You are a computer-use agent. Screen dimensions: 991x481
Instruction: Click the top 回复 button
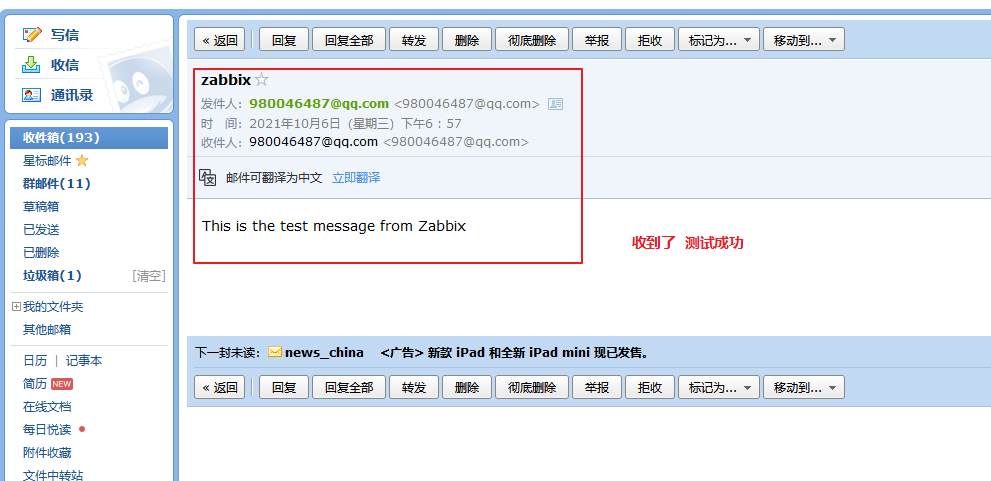[284, 40]
